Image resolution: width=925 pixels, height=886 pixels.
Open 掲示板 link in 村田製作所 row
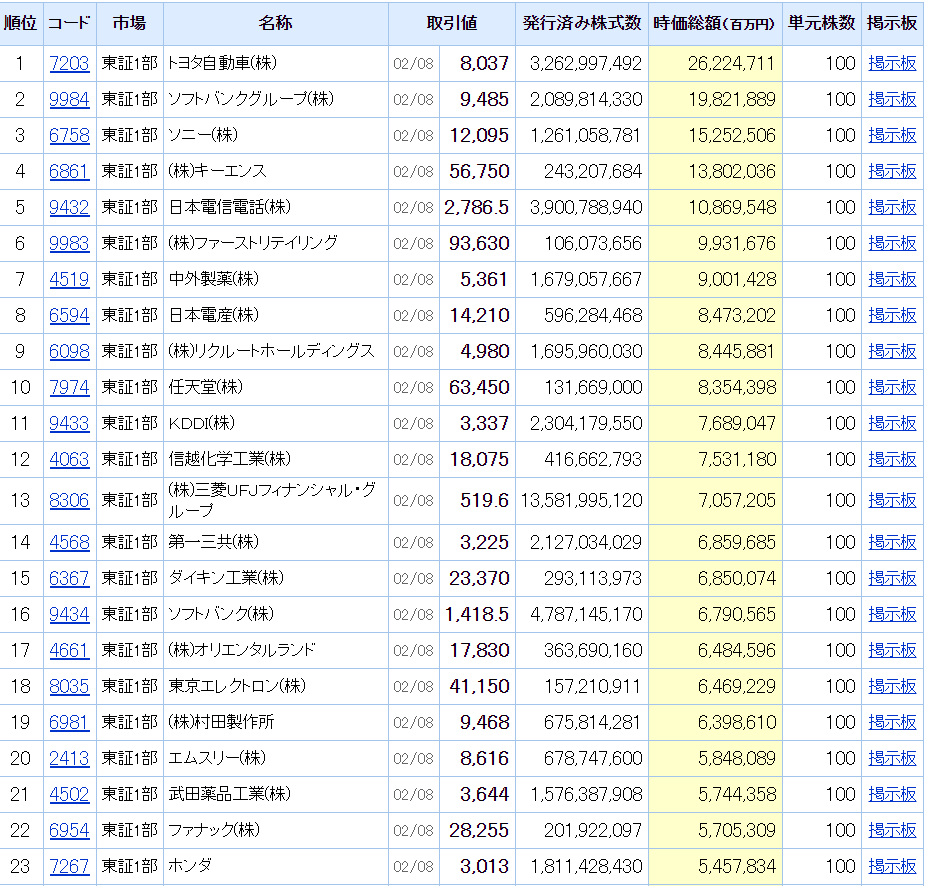(892, 722)
